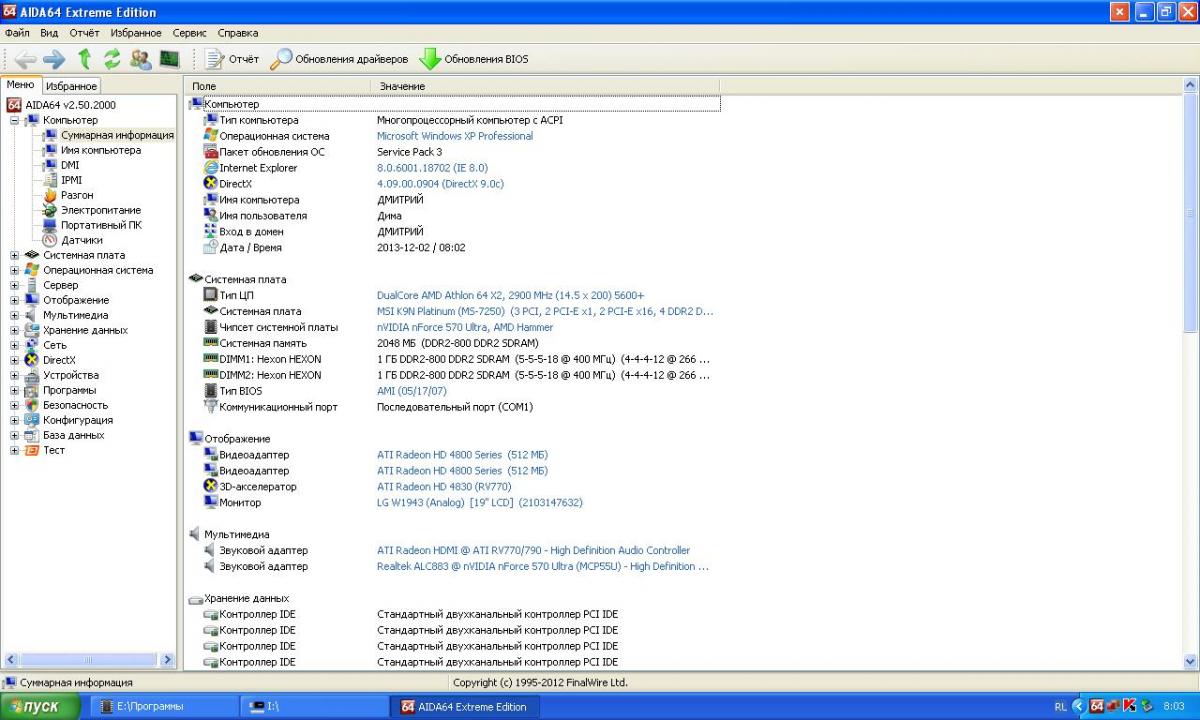Open the LG W1943 monitor link
Screen dimensions: 1200x720
[479, 503]
